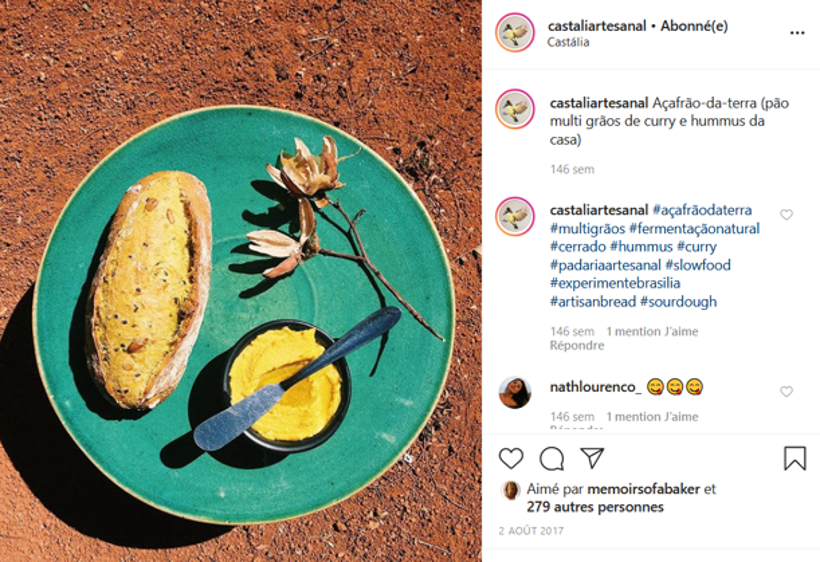The image size is (820, 562).
Task: Share the post via paper plane icon
Action: tap(593, 458)
